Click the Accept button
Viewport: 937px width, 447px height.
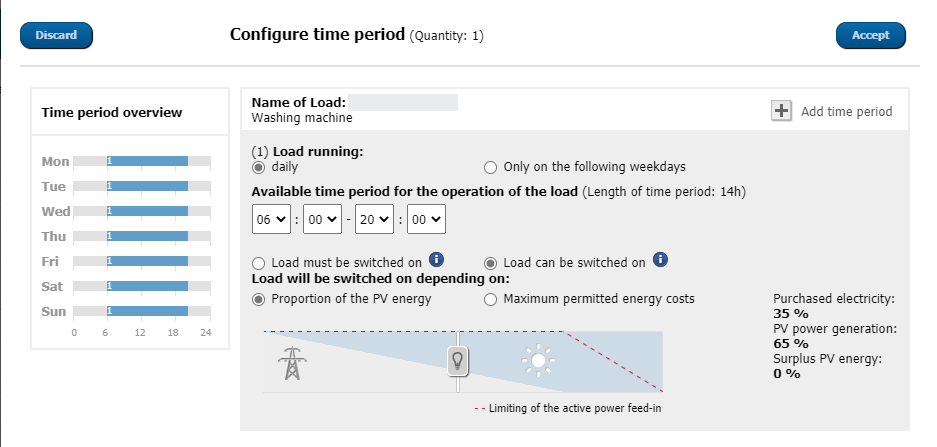(871, 35)
